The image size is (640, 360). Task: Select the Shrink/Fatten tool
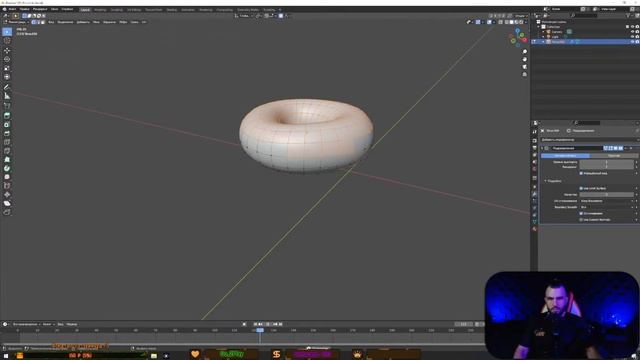coord(7,195)
